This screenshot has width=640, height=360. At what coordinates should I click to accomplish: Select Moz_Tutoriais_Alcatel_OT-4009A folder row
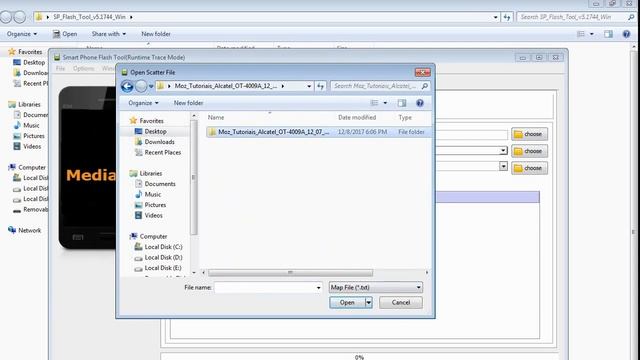click(319, 132)
